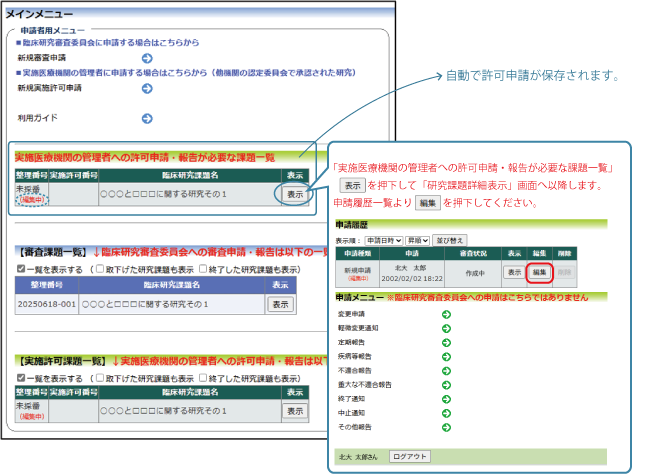The width and height of the screenshot is (664, 474).
Task: Click the 並び替え button
Action: coord(449,241)
